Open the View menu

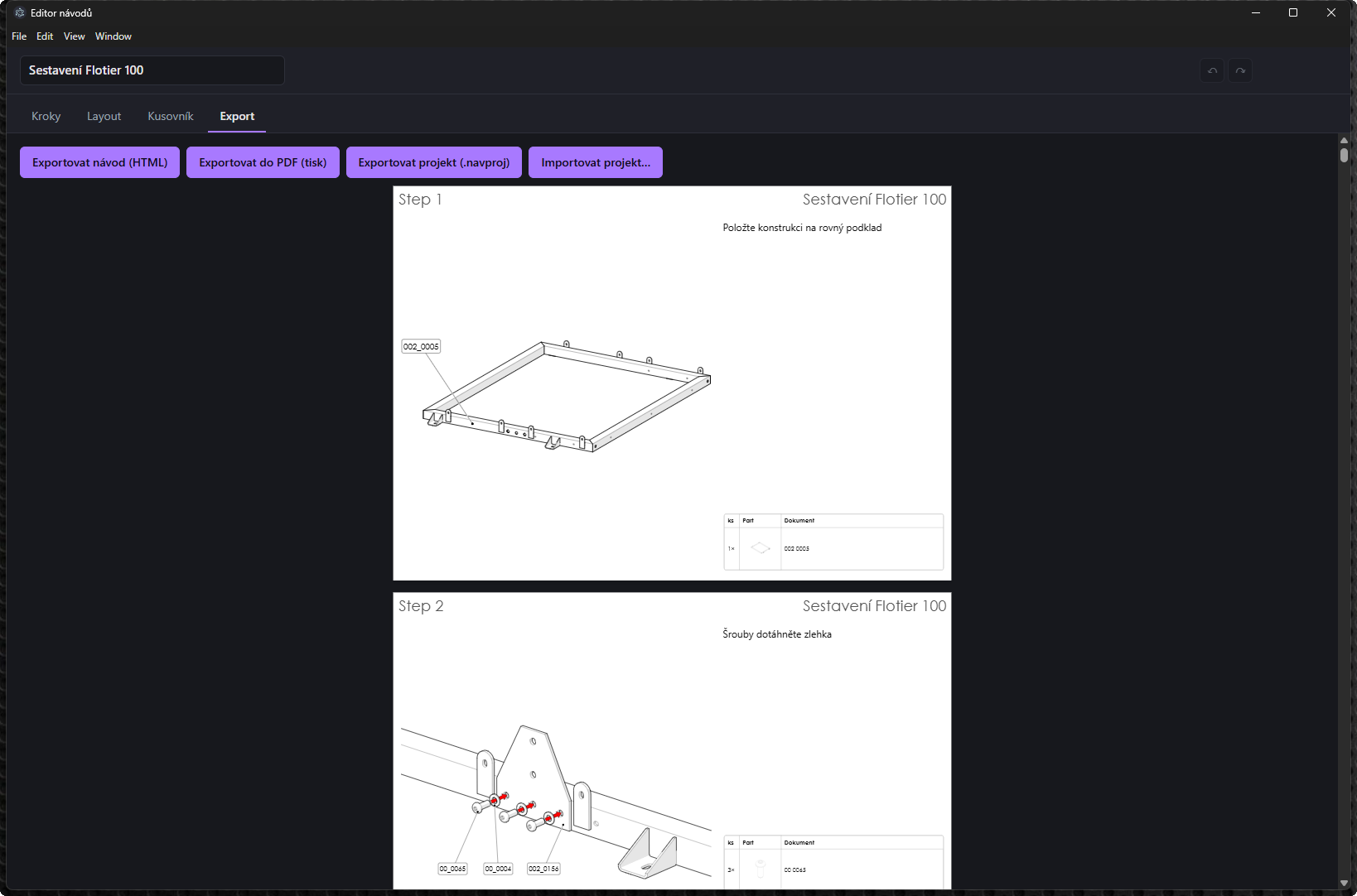(x=75, y=36)
